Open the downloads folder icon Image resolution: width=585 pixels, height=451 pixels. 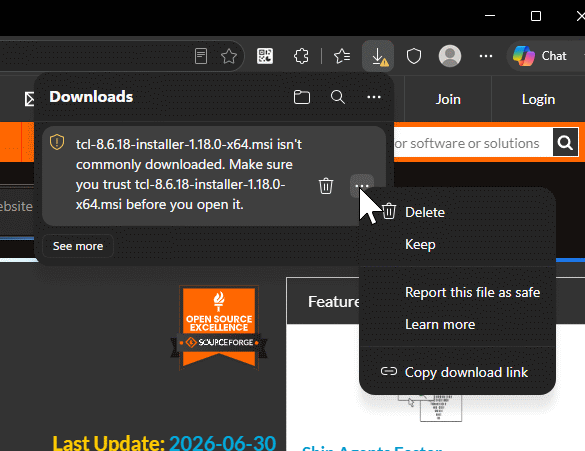point(301,97)
